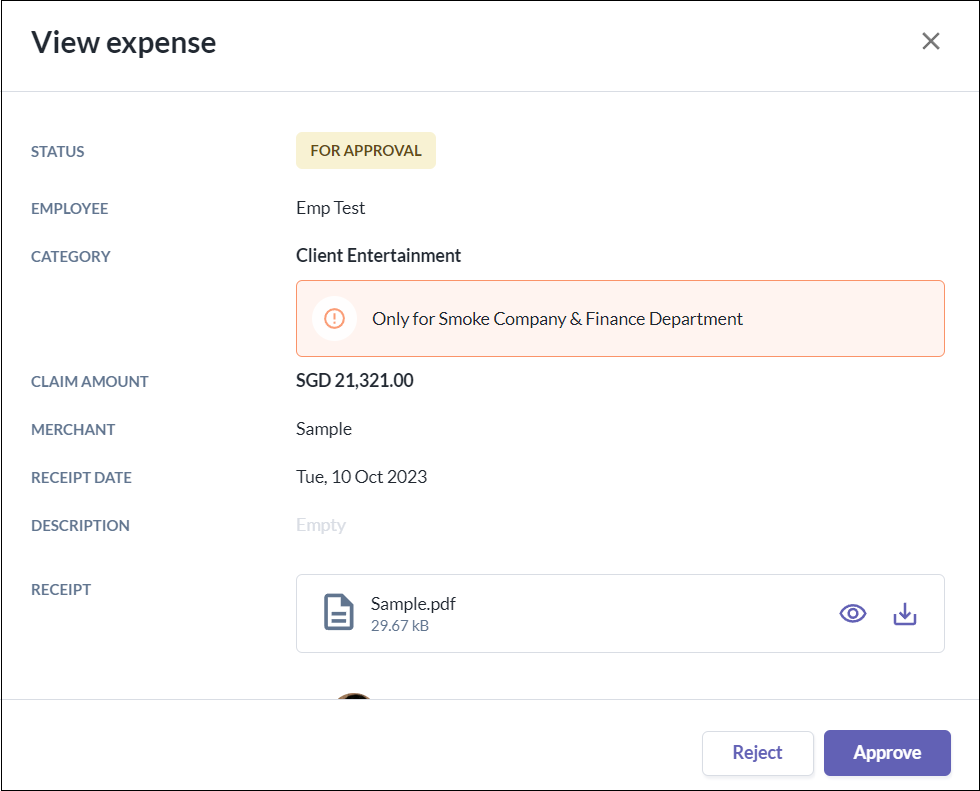
Task: Select the Sample.pdf file name
Action: 413,604
